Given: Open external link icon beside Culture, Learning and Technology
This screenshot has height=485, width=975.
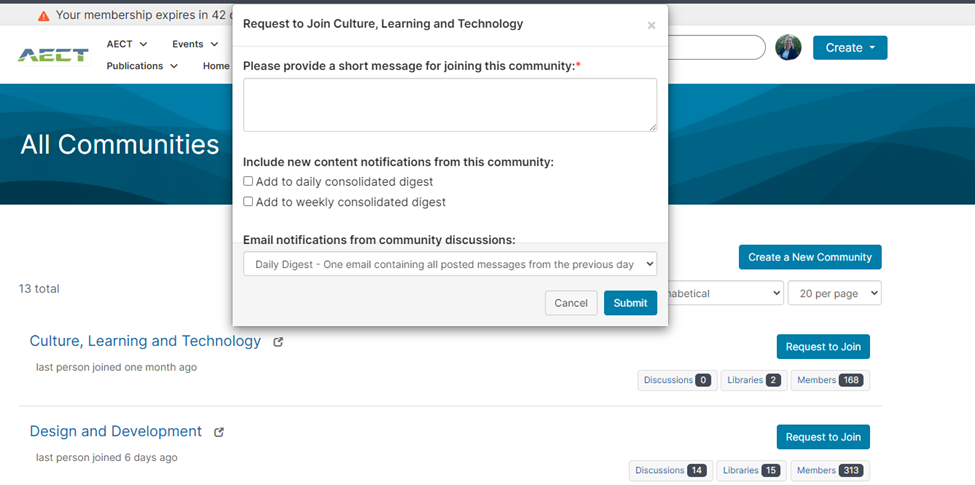Looking at the screenshot, I should pyautogui.click(x=278, y=342).
